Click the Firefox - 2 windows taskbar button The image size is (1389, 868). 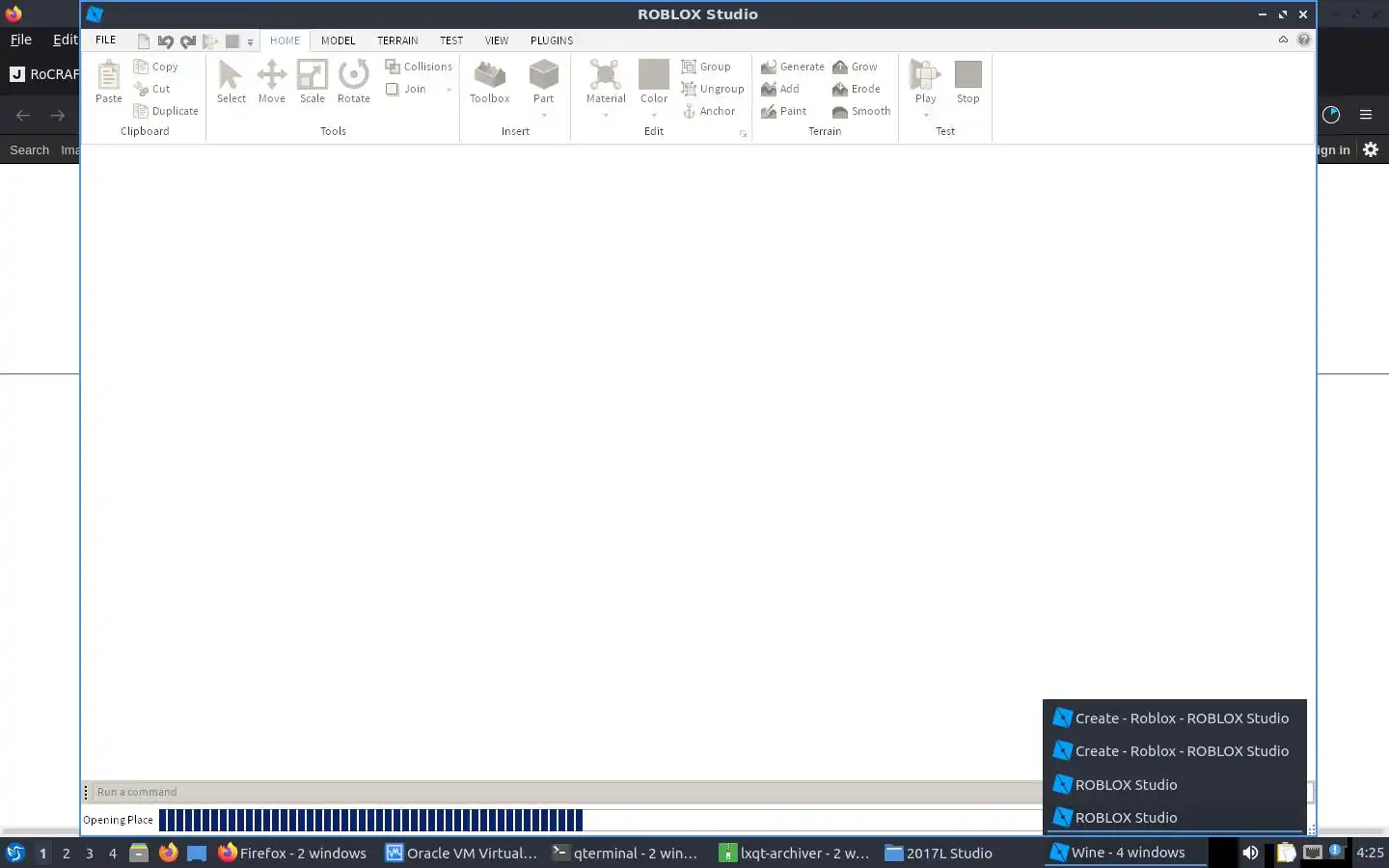click(x=292, y=853)
